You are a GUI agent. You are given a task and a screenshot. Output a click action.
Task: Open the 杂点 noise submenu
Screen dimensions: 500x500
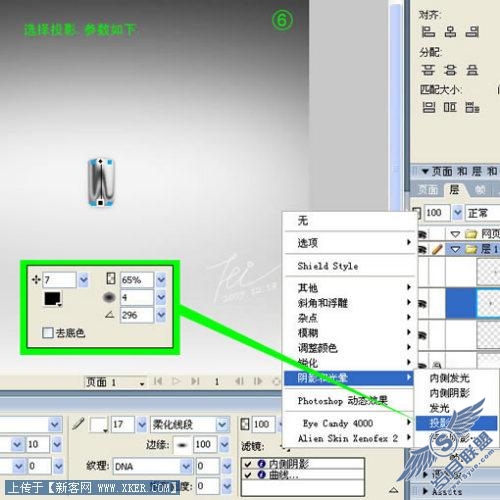pos(349,318)
